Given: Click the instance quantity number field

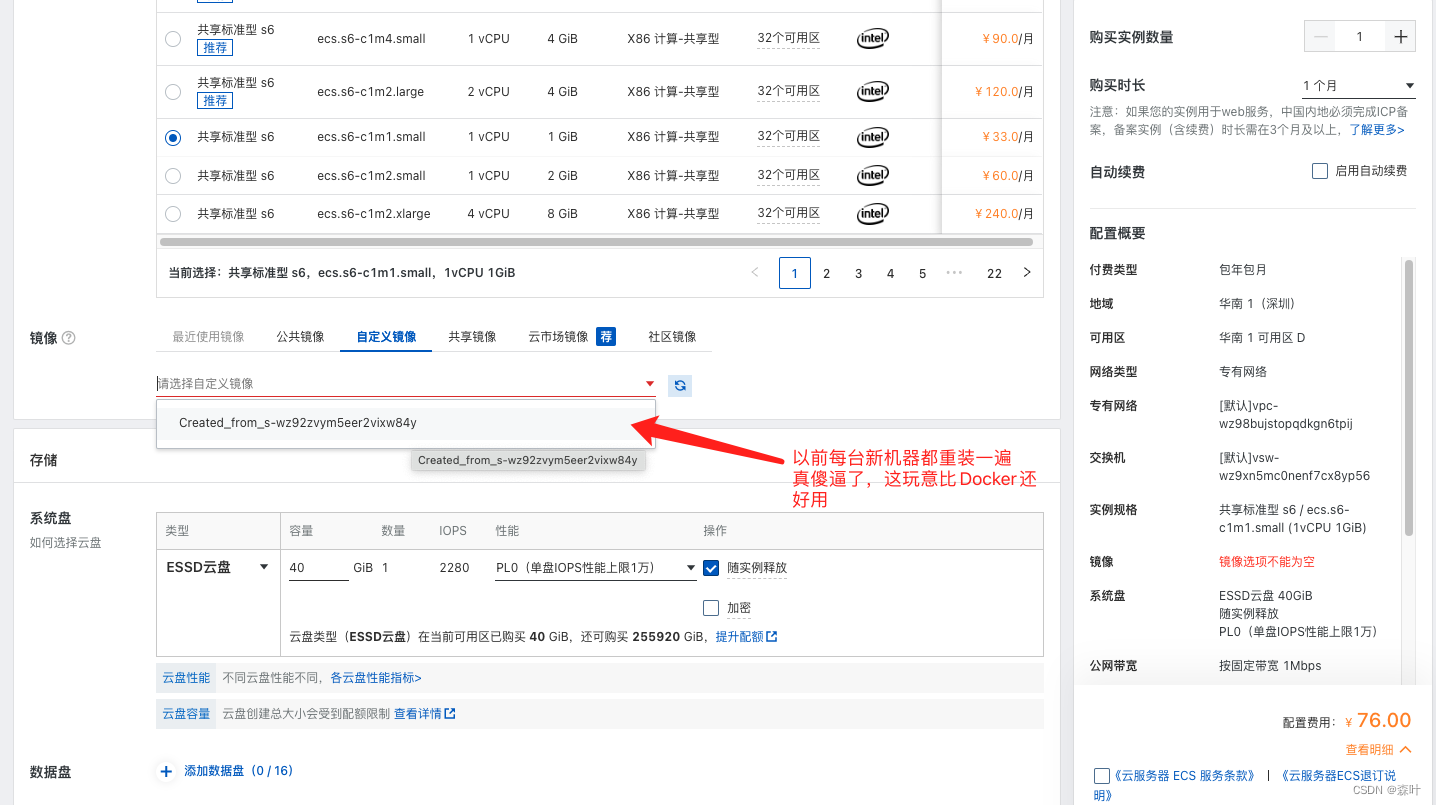Looking at the screenshot, I should [x=1360, y=37].
